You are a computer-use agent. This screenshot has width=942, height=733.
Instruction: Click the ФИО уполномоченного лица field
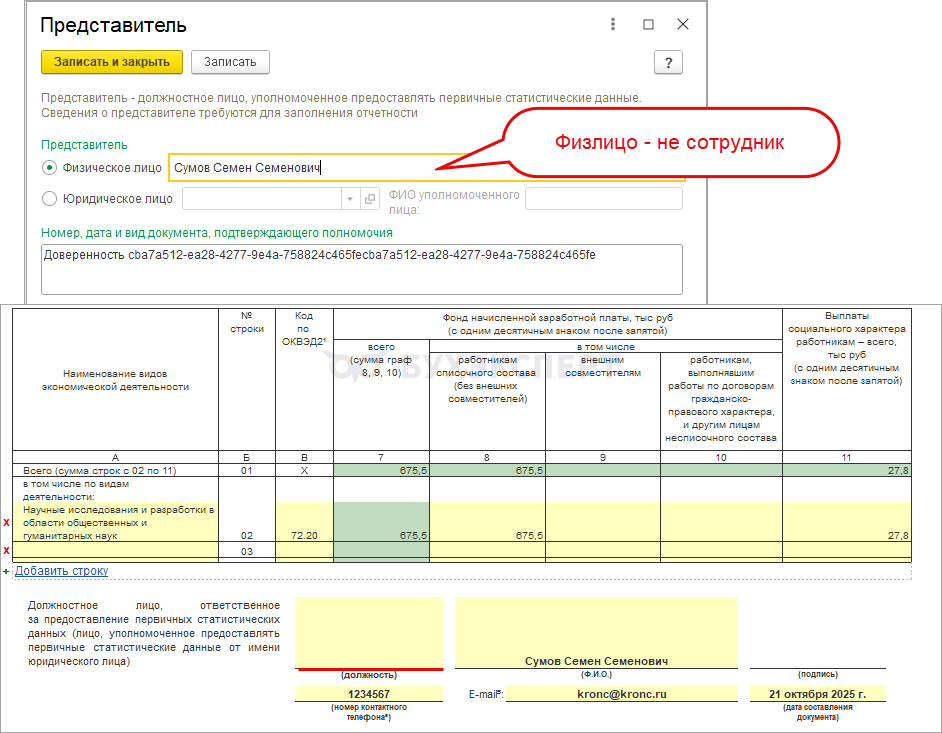[603, 199]
